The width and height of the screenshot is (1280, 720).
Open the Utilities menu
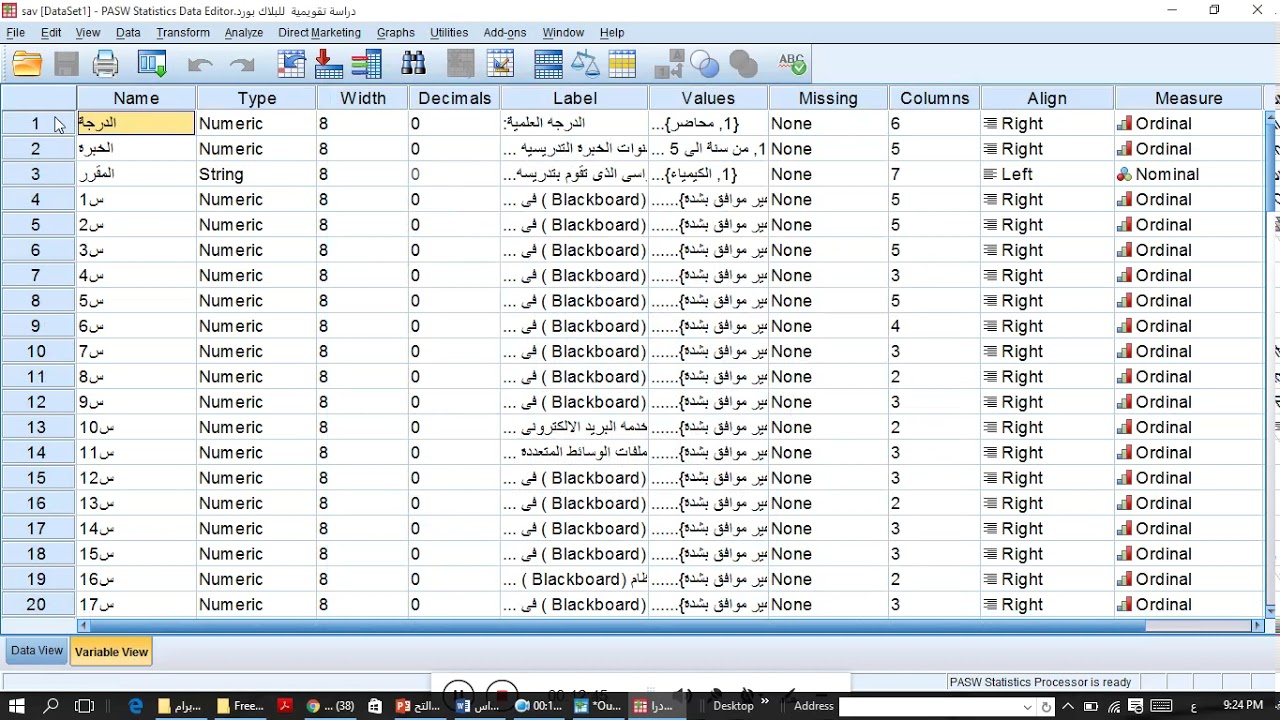(449, 33)
